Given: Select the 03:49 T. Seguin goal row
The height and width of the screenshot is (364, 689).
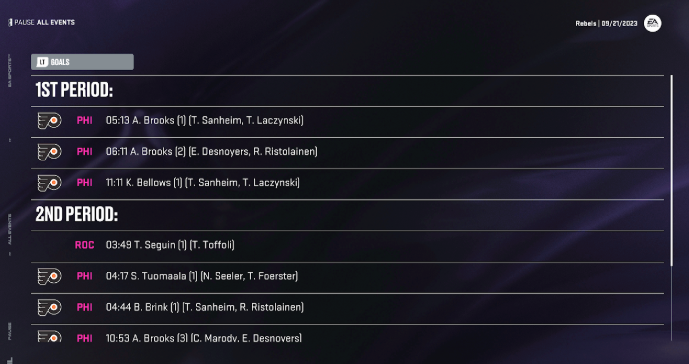Looking at the screenshot, I should 347,245.
